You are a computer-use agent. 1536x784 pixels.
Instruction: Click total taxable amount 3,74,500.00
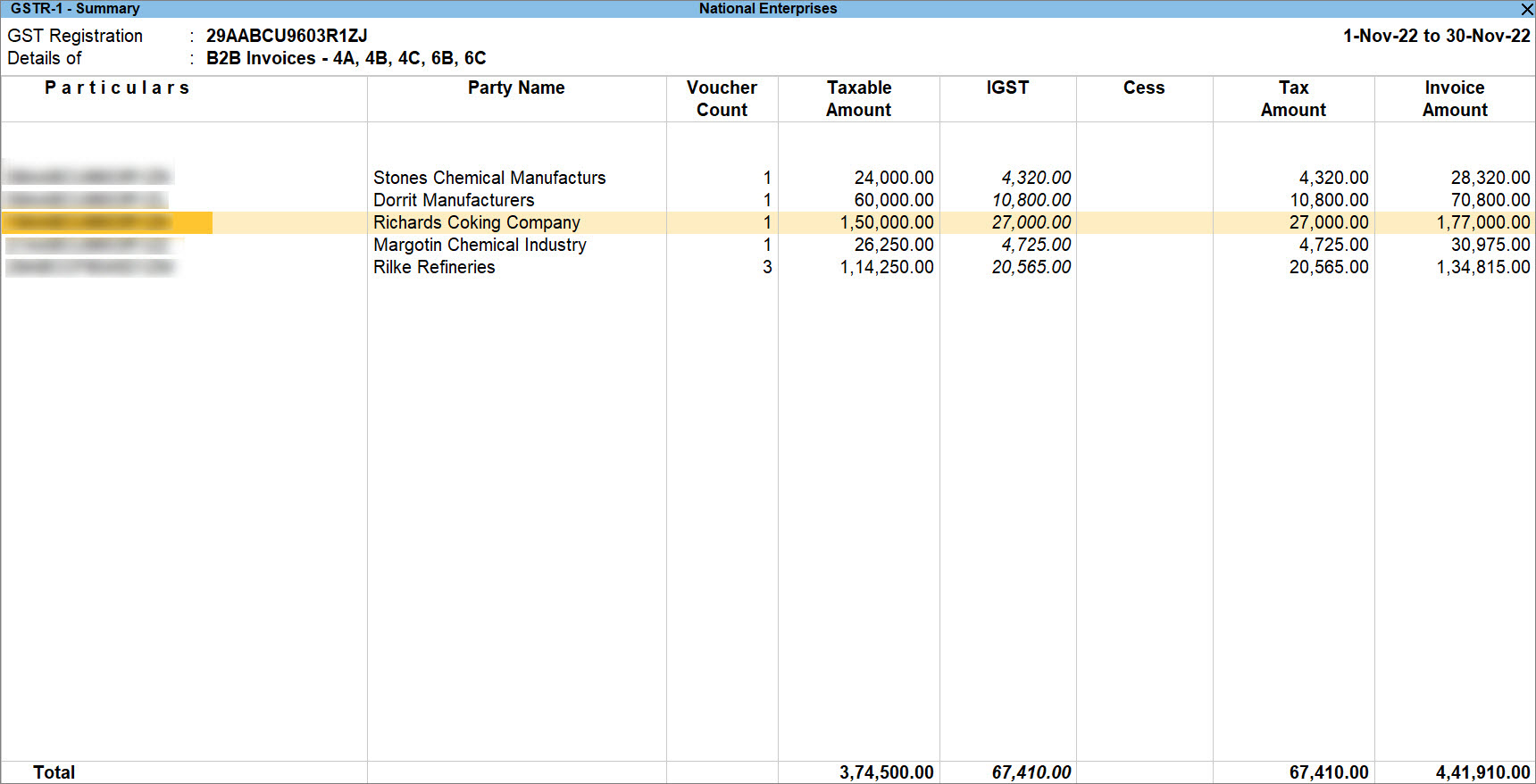click(x=887, y=772)
